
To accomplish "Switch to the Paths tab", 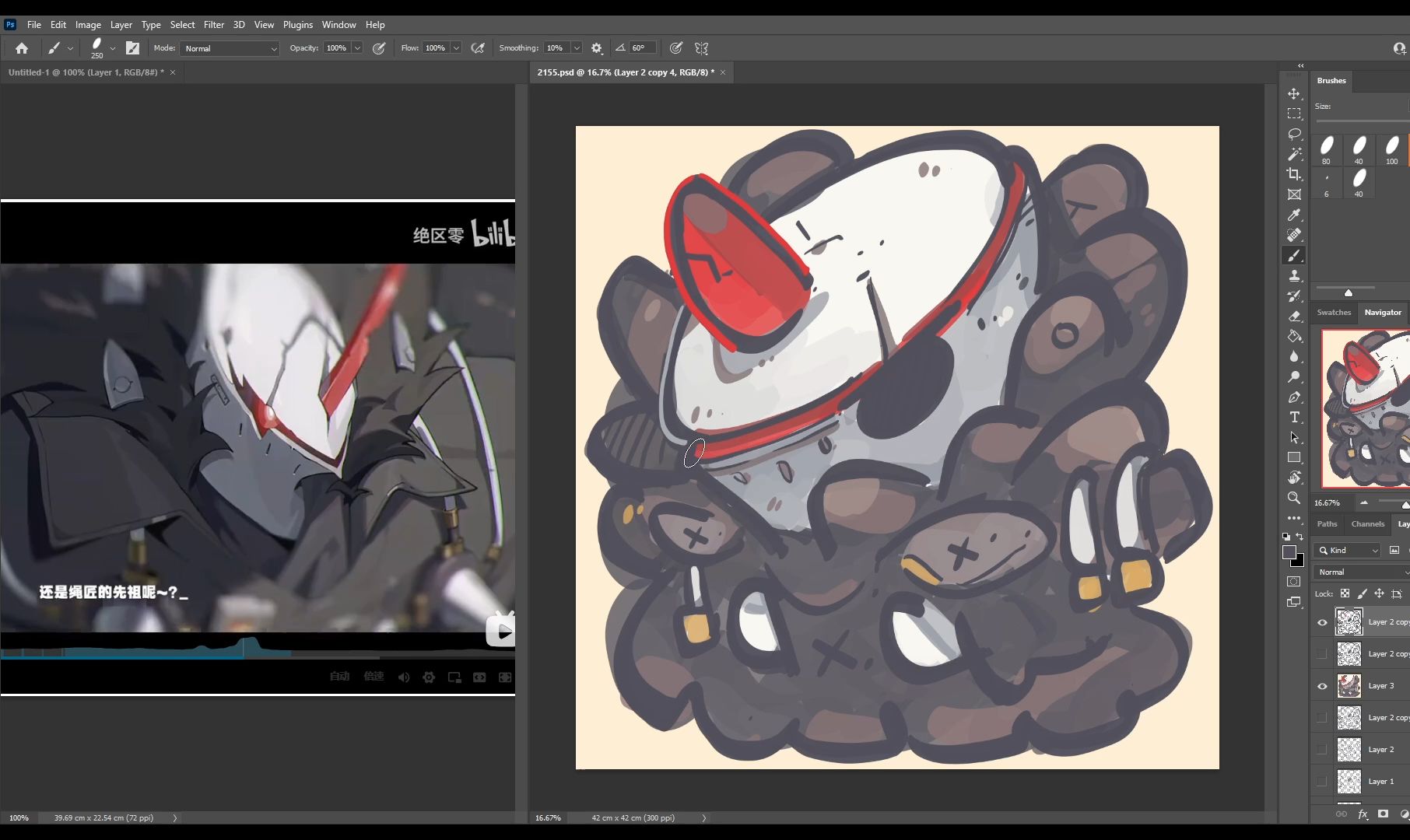I will (1328, 524).
